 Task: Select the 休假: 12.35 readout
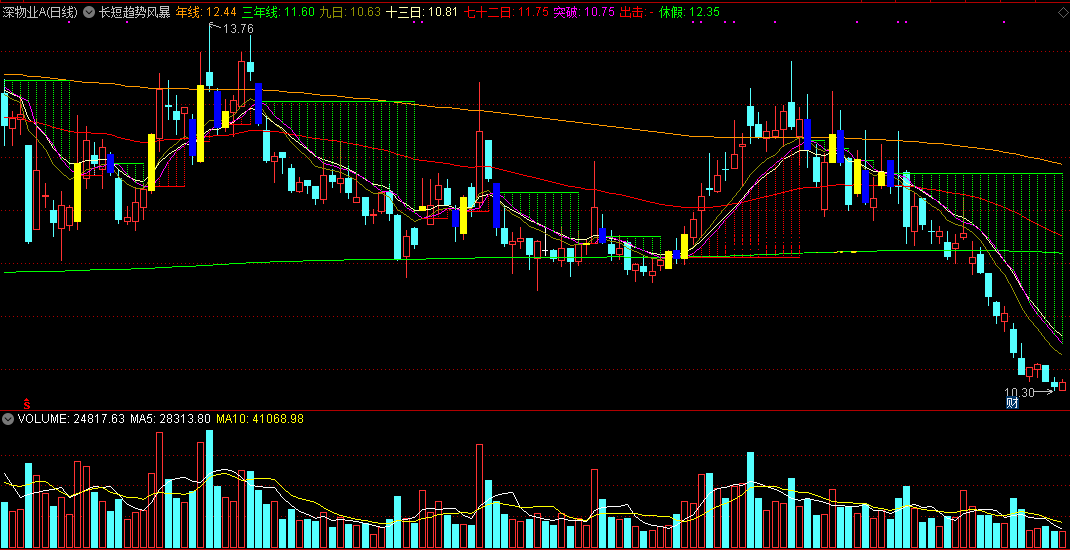pos(691,12)
